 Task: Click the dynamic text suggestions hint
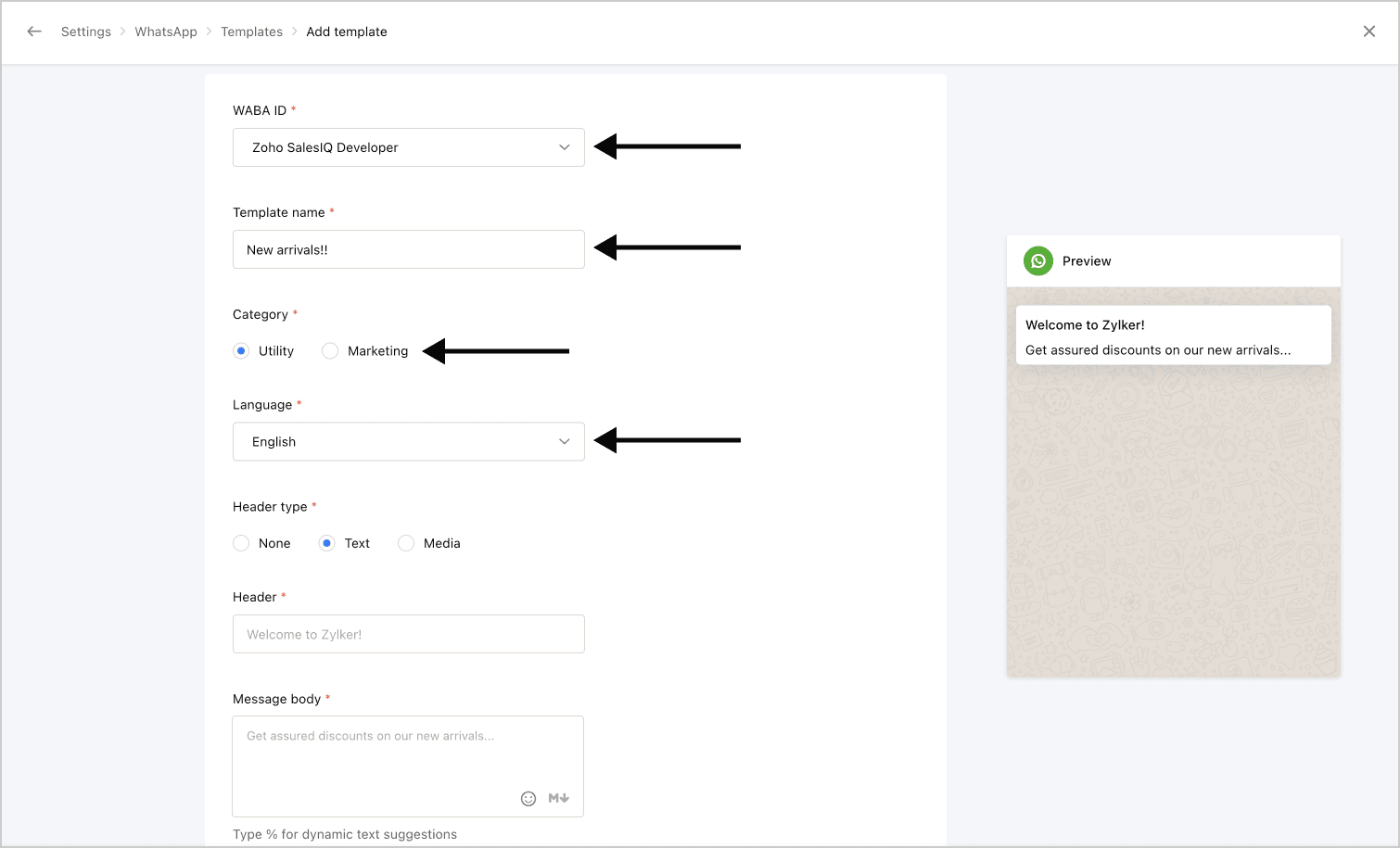point(345,834)
